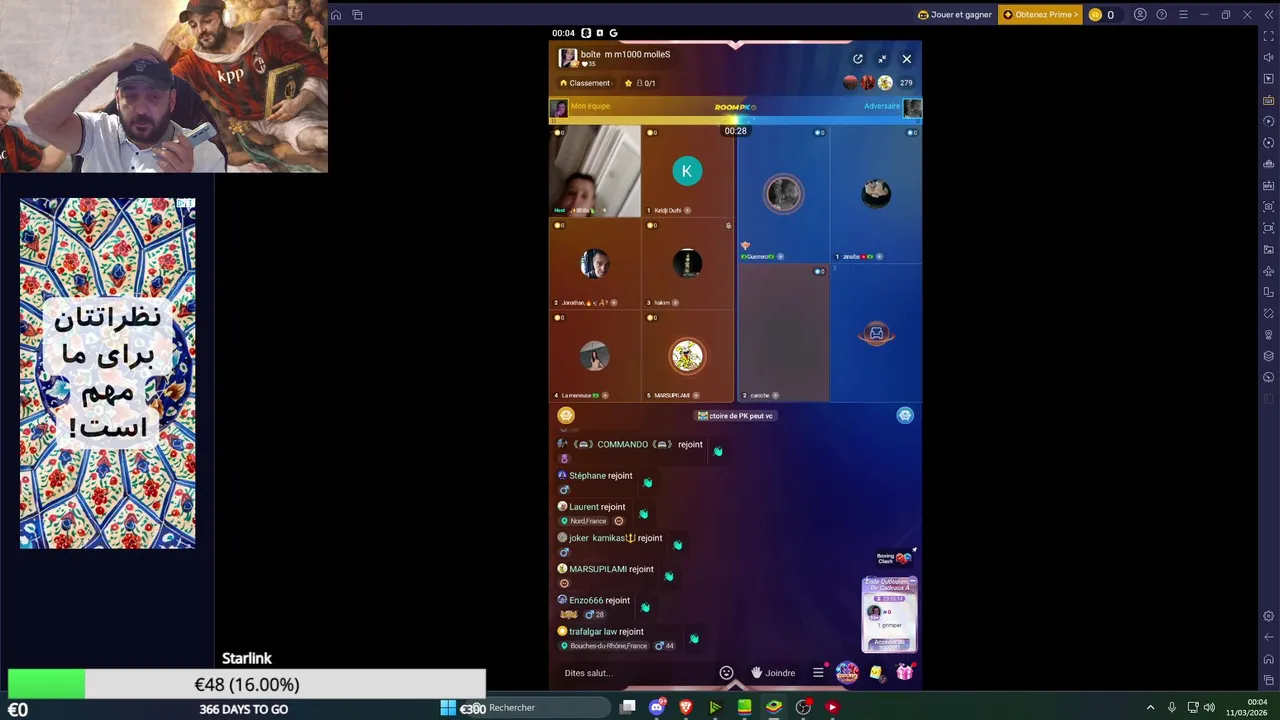Click the Joindre button

(773, 673)
